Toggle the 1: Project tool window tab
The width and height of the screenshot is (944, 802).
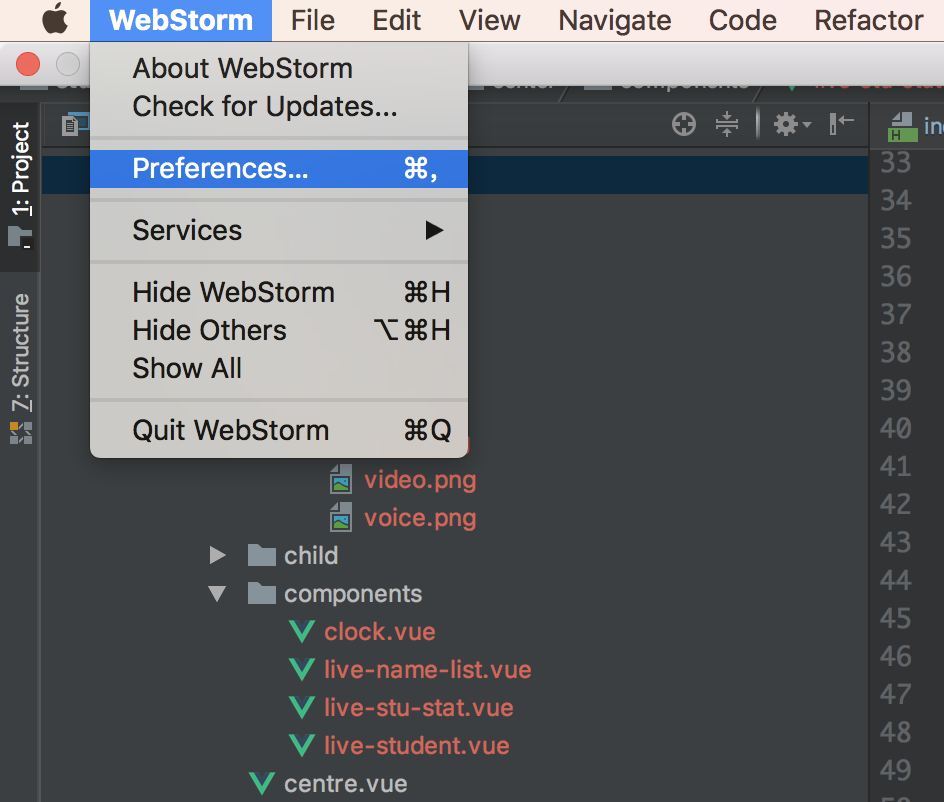pyautogui.click(x=20, y=183)
